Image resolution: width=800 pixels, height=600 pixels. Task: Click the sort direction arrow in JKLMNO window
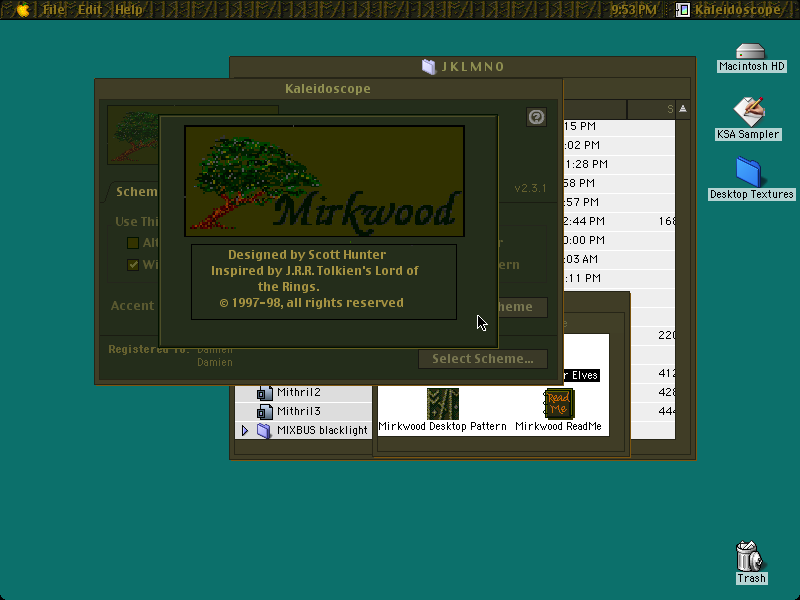tap(683, 109)
